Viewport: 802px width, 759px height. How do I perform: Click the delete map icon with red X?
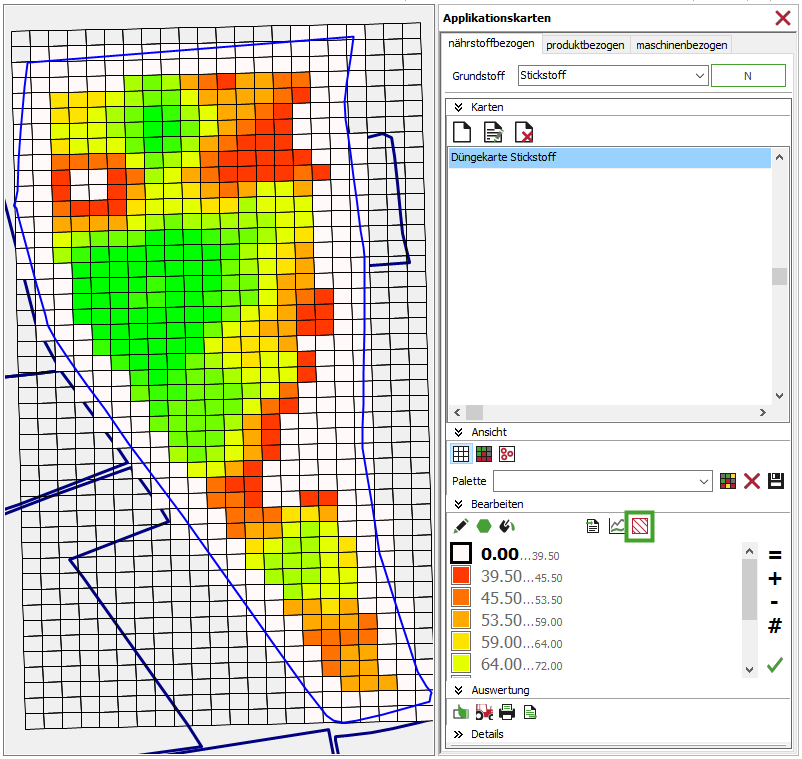click(523, 132)
